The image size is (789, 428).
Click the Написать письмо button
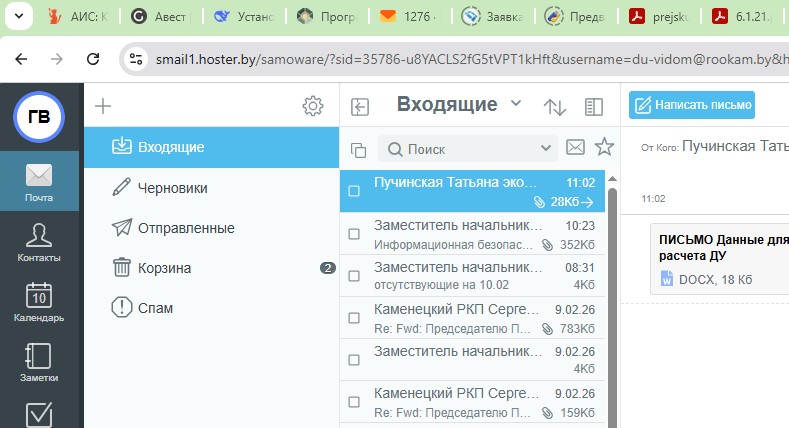coord(691,105)
